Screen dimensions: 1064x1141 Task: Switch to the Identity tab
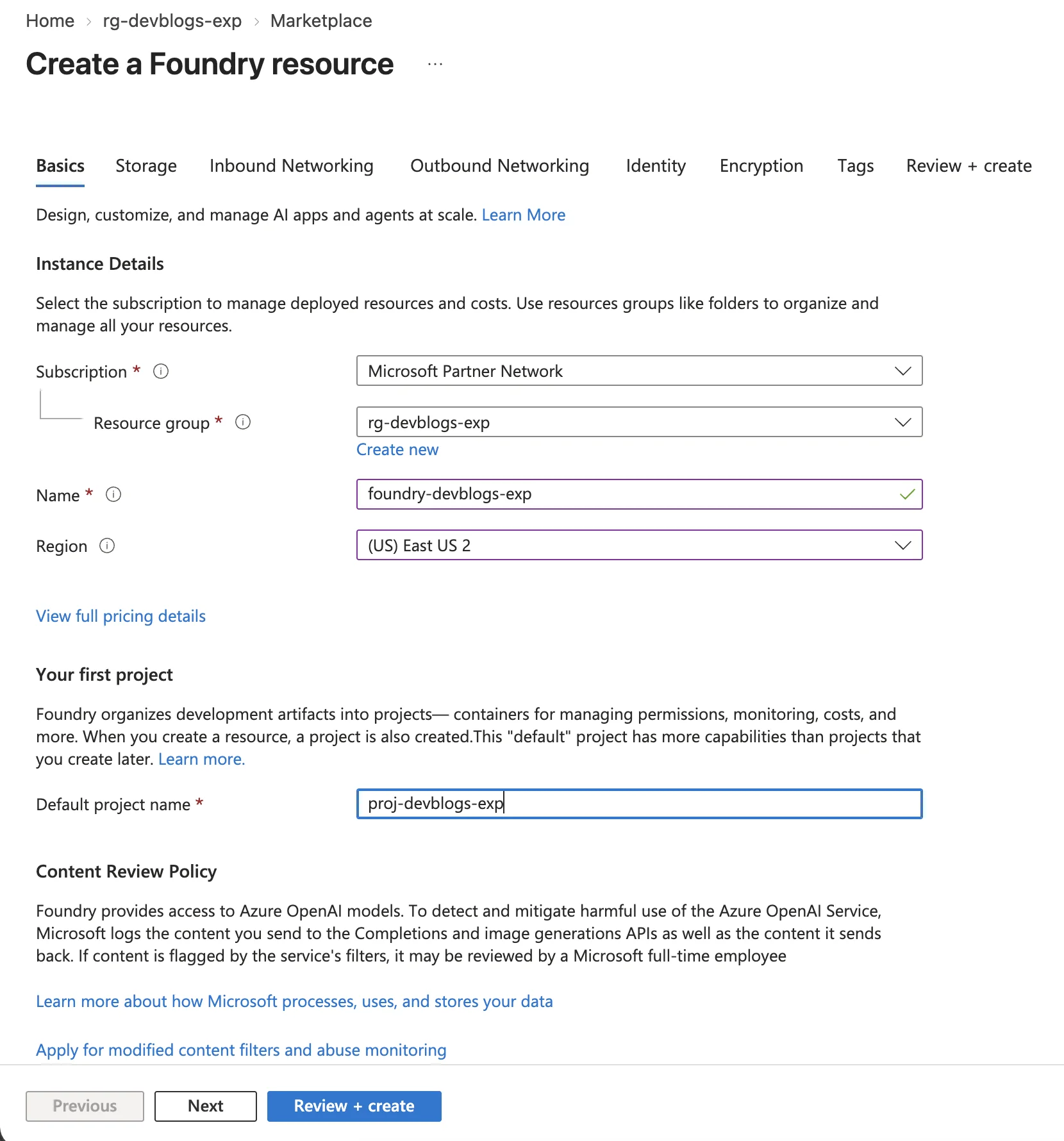(x=656, y=166)
